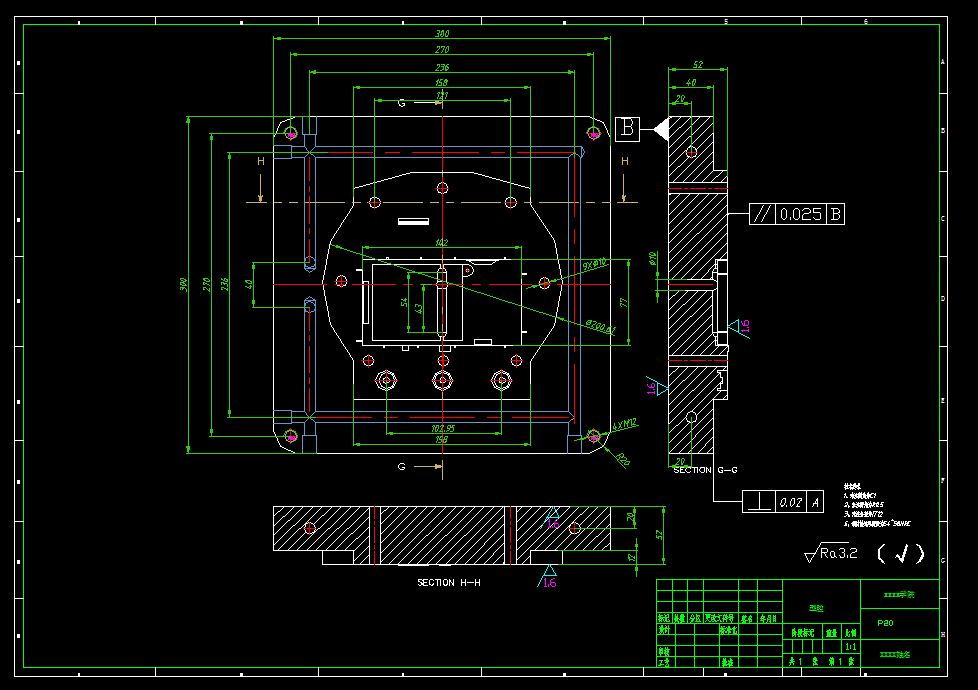Select the 102 dimension above the cavity

tap(441, 243)
